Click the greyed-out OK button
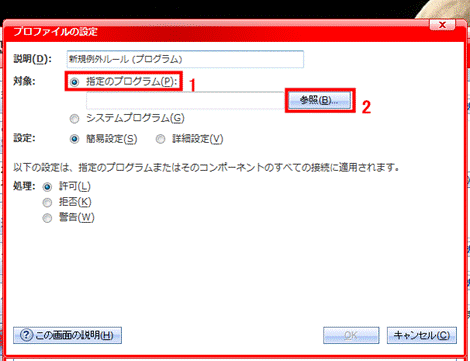This screenshot has width=470, height=361. coord(351,335)
